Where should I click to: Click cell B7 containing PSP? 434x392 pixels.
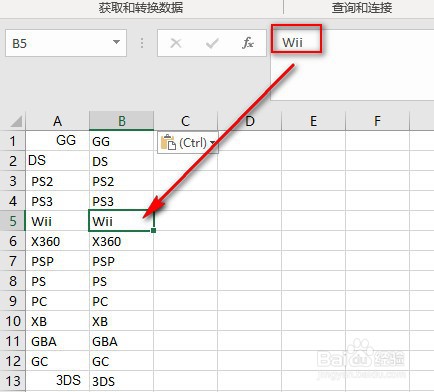[x=122, y=261]
